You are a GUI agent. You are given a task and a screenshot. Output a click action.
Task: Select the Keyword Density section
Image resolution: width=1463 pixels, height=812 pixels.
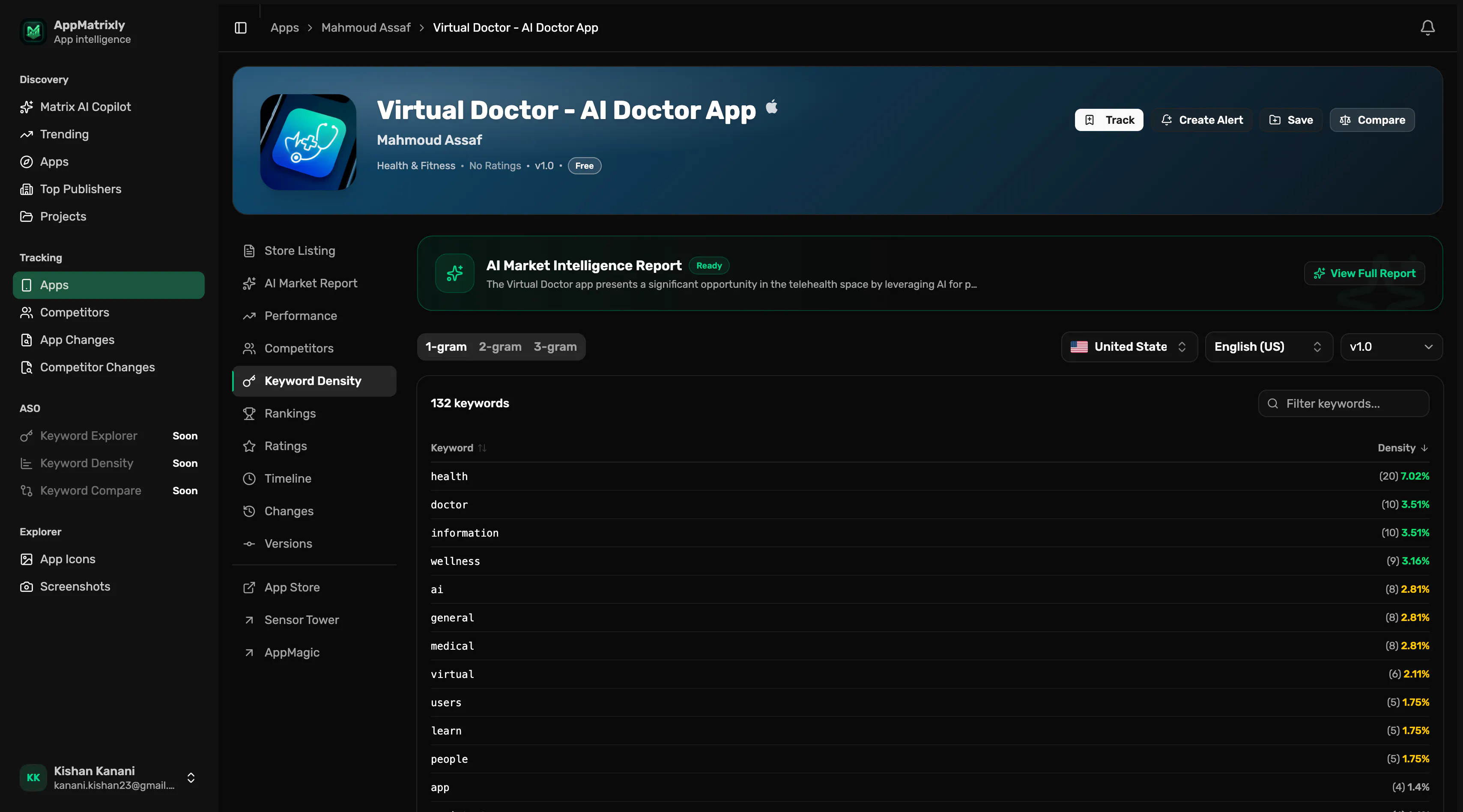point(314,381)
